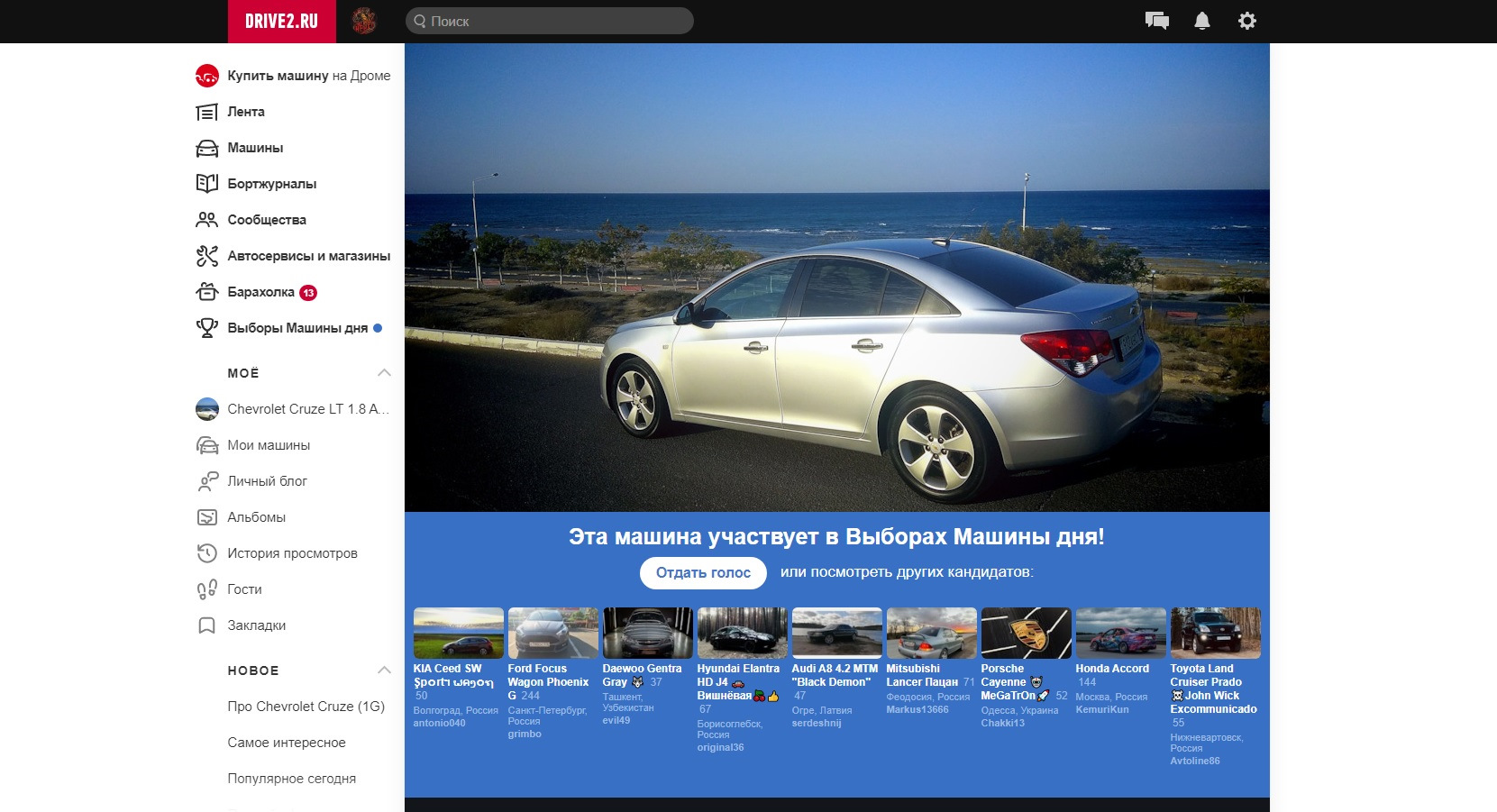Open Chevrolet Cruze LT 1.8 sidebar link
The height and width of the screenshot is (812, 1497).
click(x=308, y=409)
